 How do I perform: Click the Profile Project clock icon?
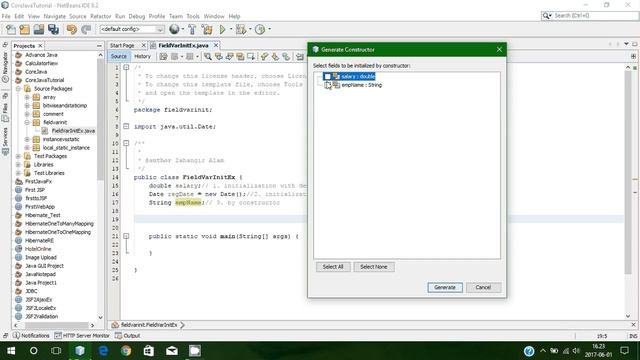(x=260, y=29)
